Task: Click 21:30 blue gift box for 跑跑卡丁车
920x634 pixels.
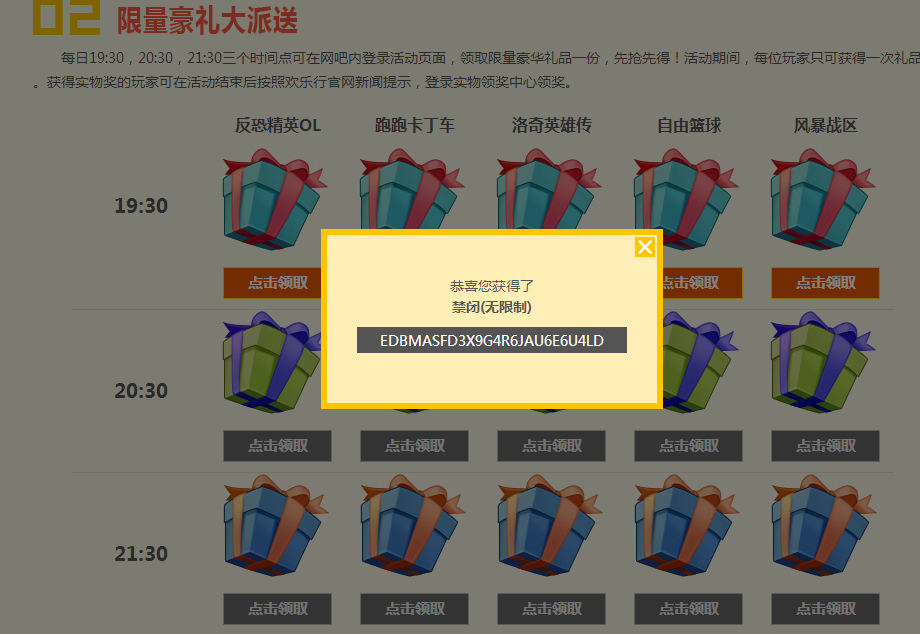Action: 412,525
